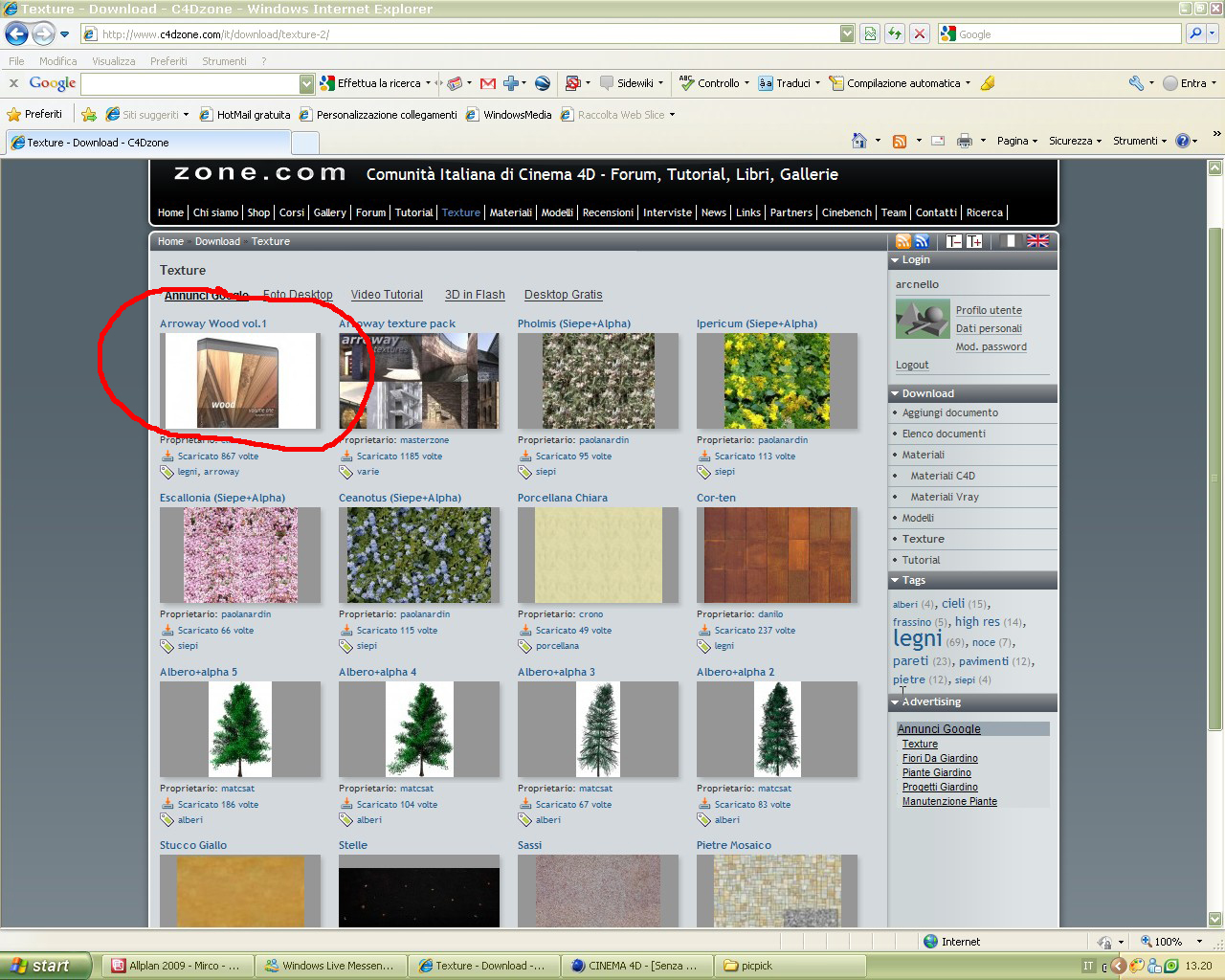The height and width of the screenshot is (980, 1225).
Task: Click the Refresh page icon
Action: pos(894,33)
